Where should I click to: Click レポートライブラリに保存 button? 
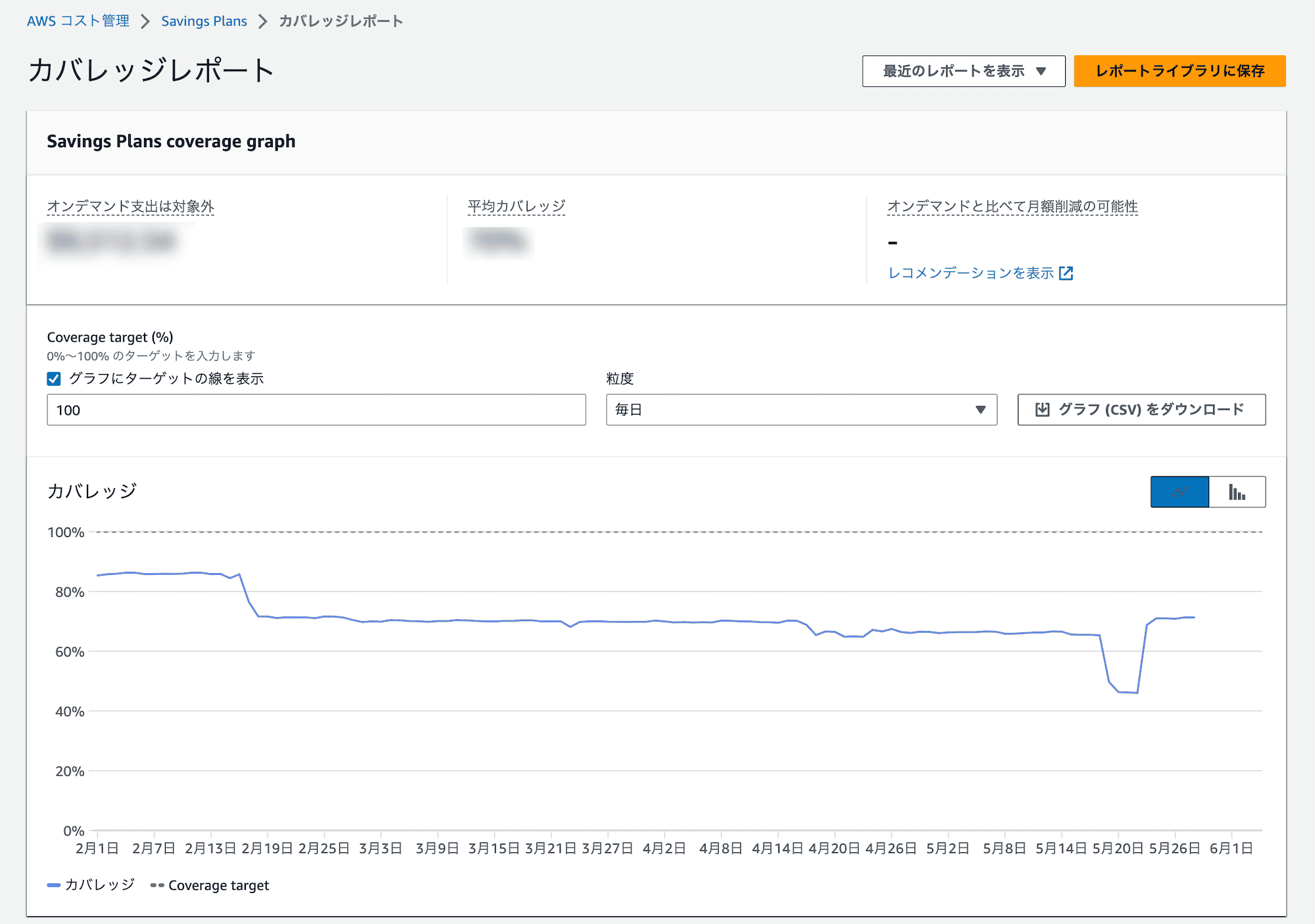tap(1179, 71)
